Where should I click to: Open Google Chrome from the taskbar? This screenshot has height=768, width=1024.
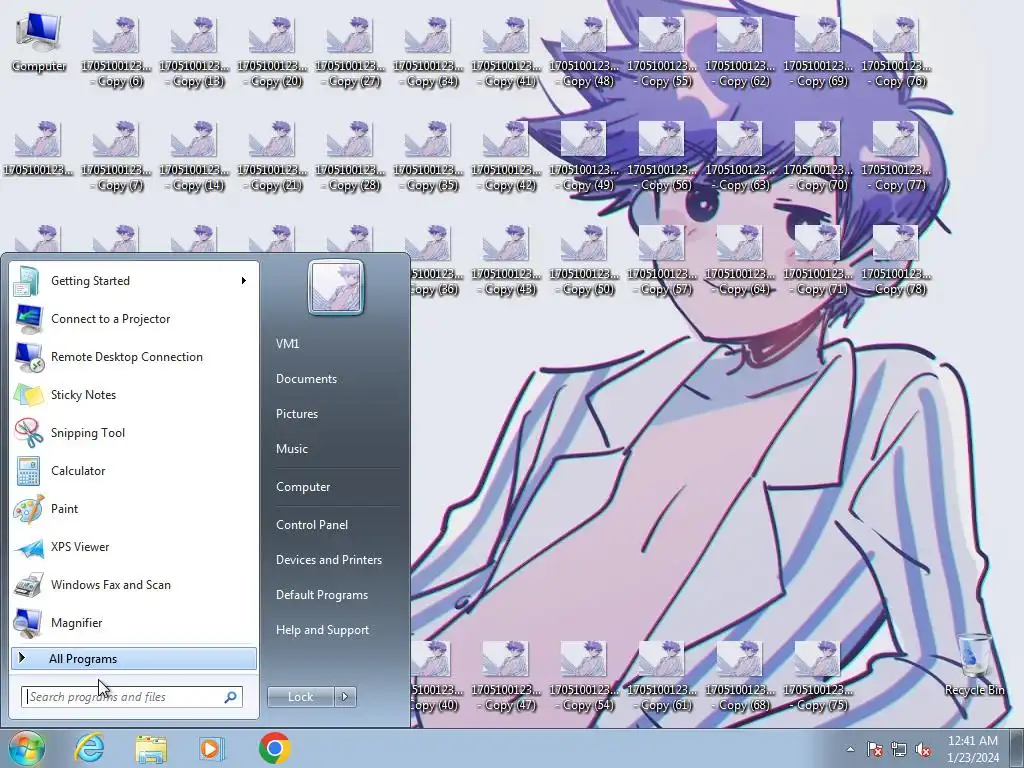click(274, 748)
